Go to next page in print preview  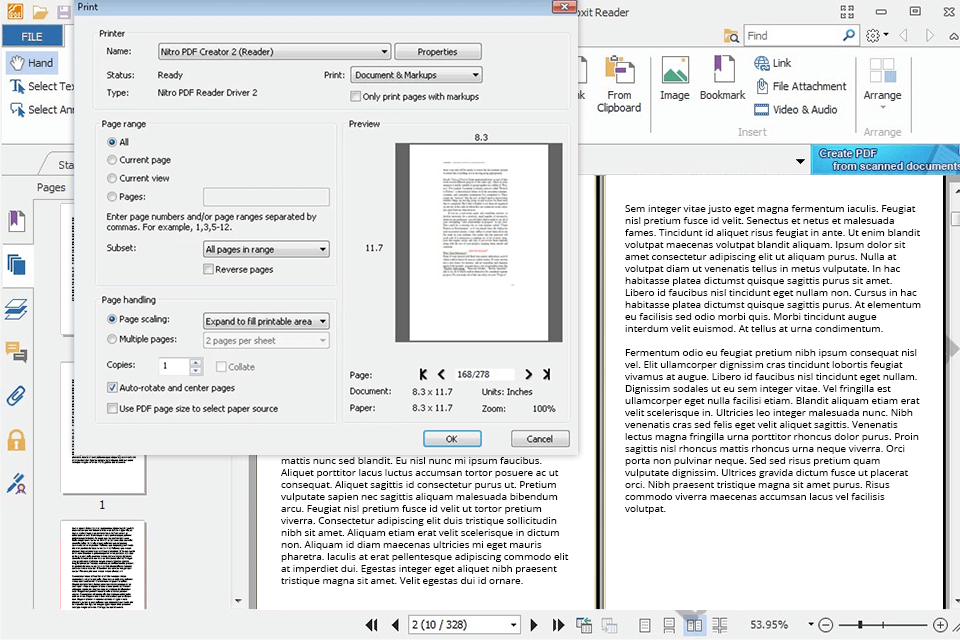(529, 375)
